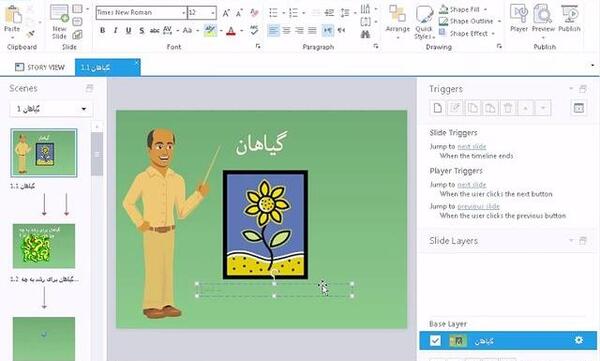
Task: Select the Format Painter brush icon
Action: point(31,34)
